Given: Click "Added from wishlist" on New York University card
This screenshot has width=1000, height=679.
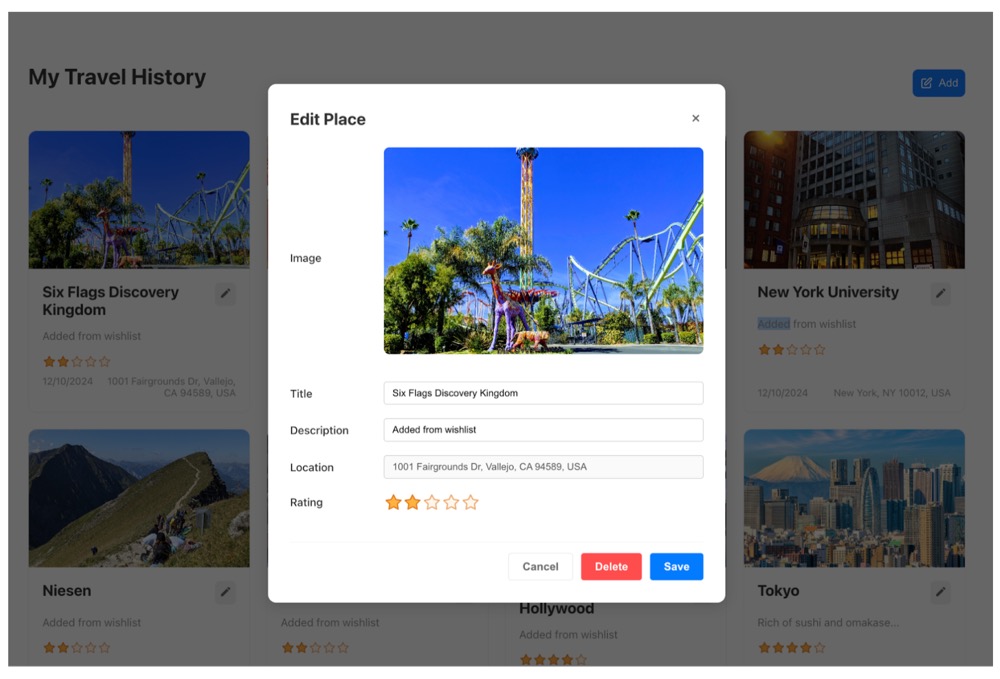Looking at the screenshot, I should [807, 324].
